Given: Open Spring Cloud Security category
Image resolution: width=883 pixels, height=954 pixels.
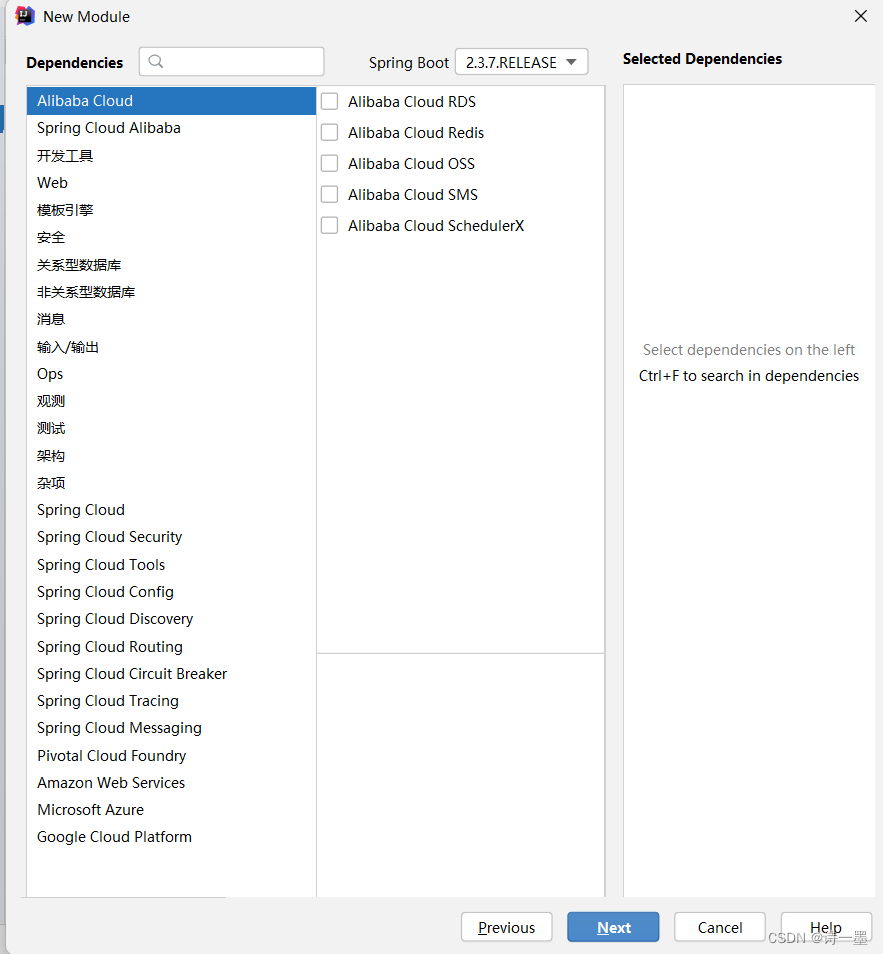Looking at the screenshot, I should [171, 537].
